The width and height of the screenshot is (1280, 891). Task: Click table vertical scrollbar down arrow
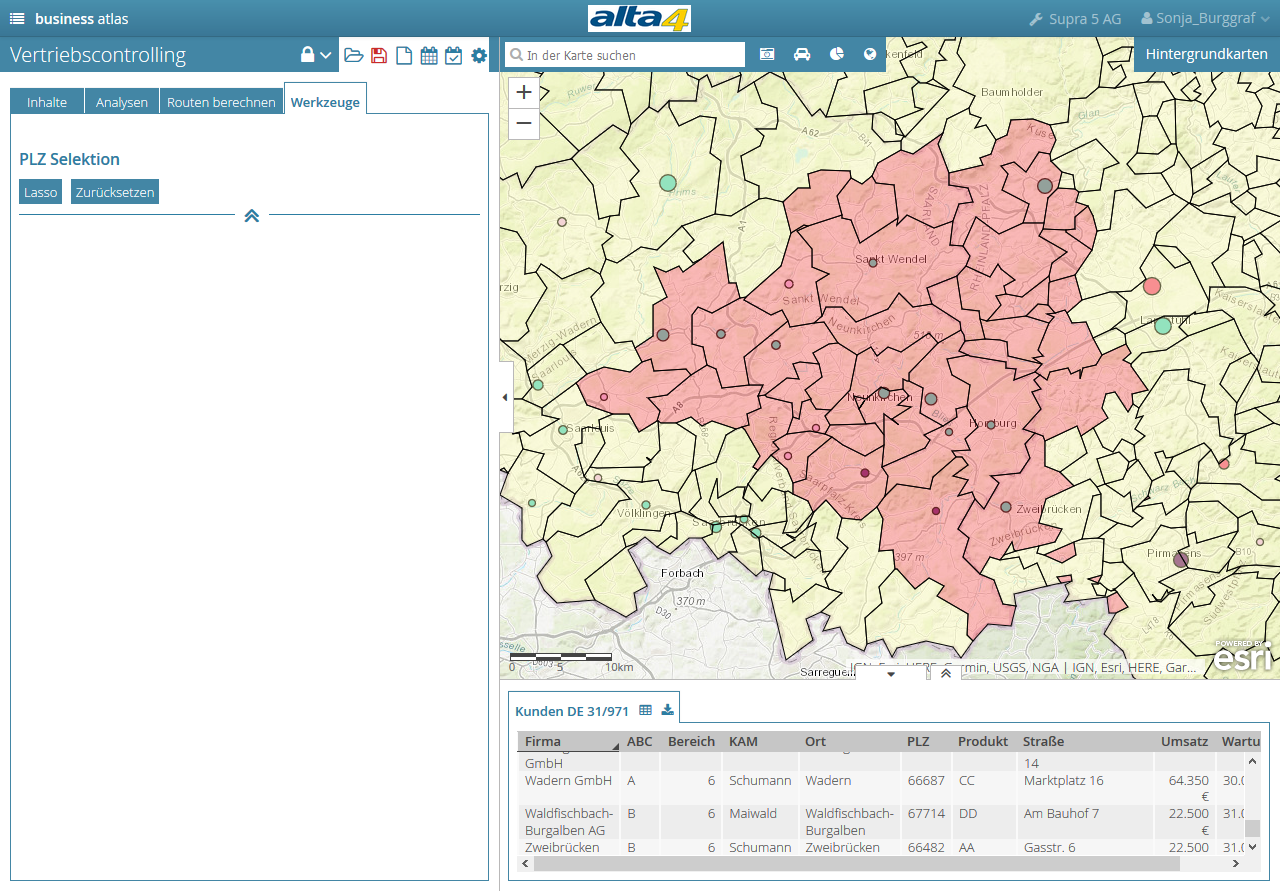click(1252, 848)
